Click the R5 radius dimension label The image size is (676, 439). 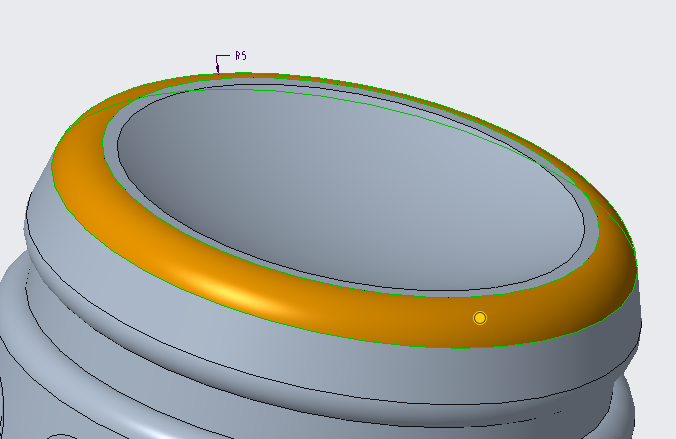[241, 56]
